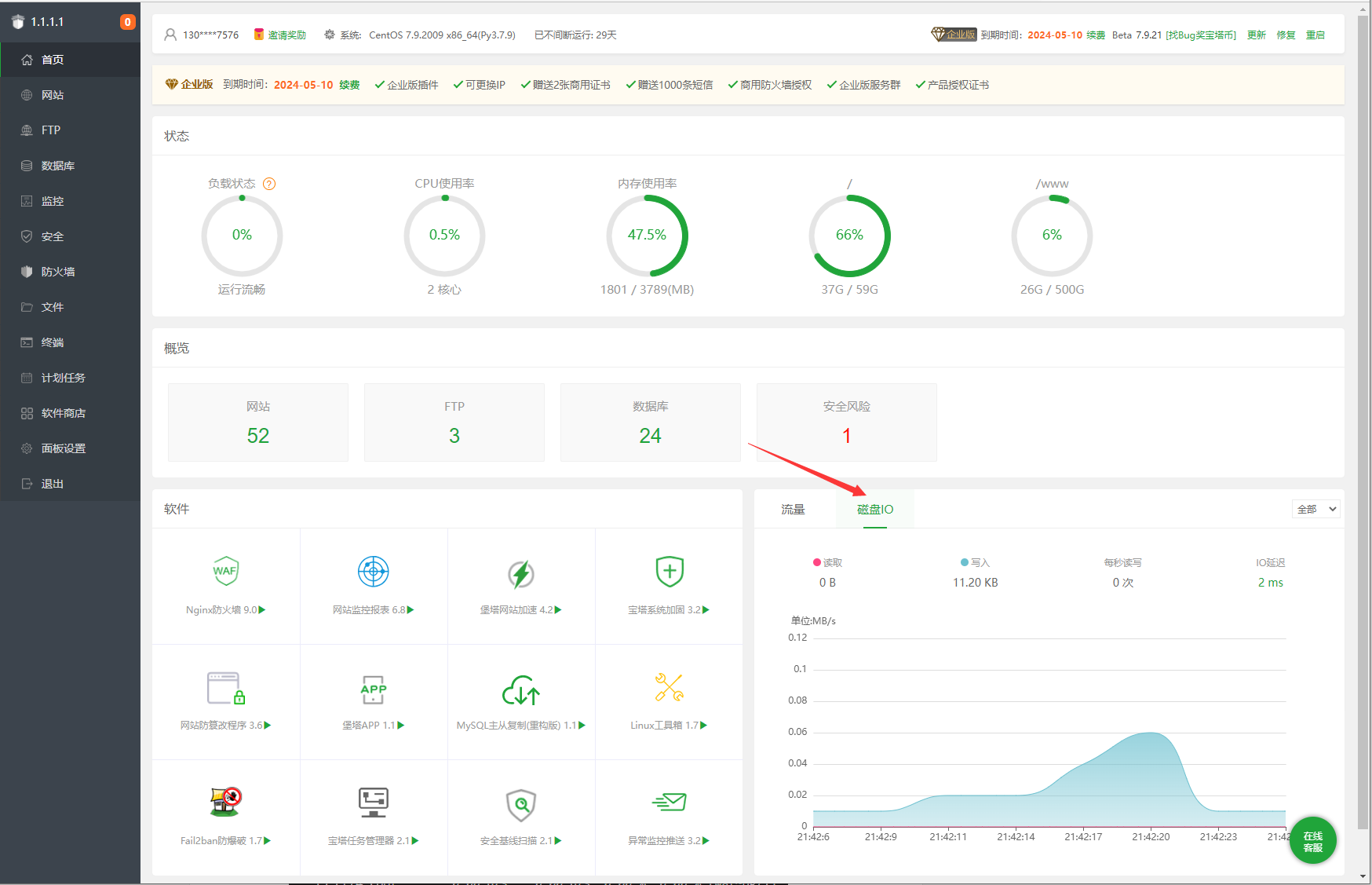
Task: Click the 邀请奖励 link text
Action: click(x=287, y=35)
